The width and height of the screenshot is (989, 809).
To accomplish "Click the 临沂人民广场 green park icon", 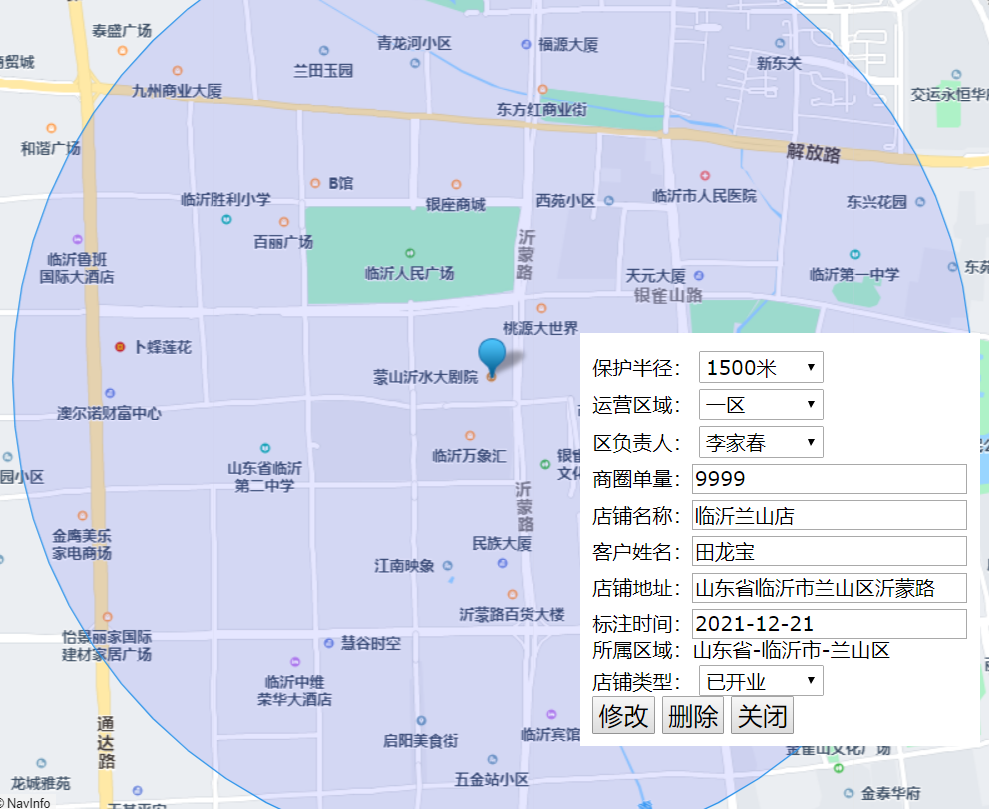I will point(410,253).
